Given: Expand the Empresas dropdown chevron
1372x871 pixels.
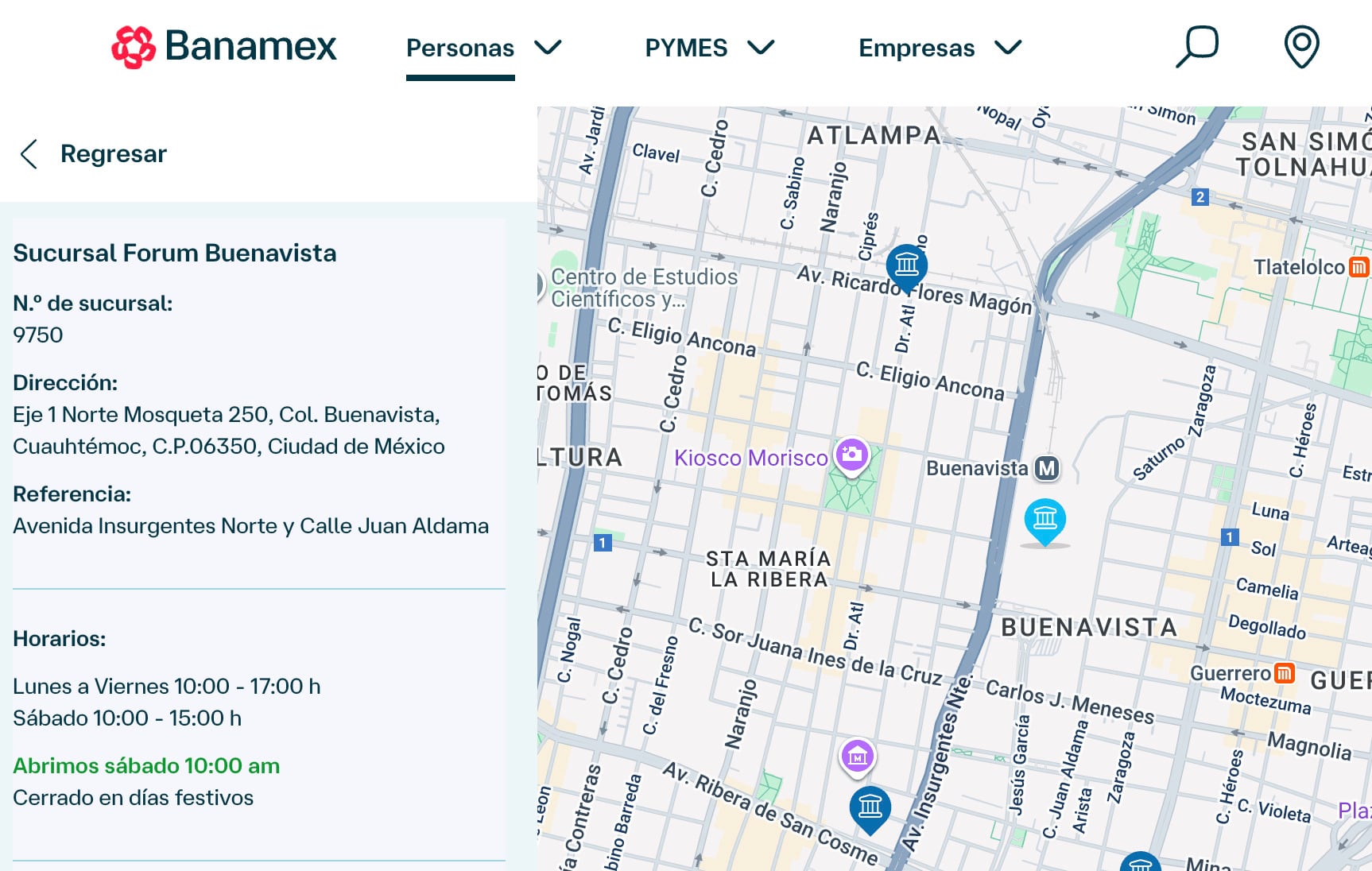Looking at the screenshot, I should (1008, 48).
